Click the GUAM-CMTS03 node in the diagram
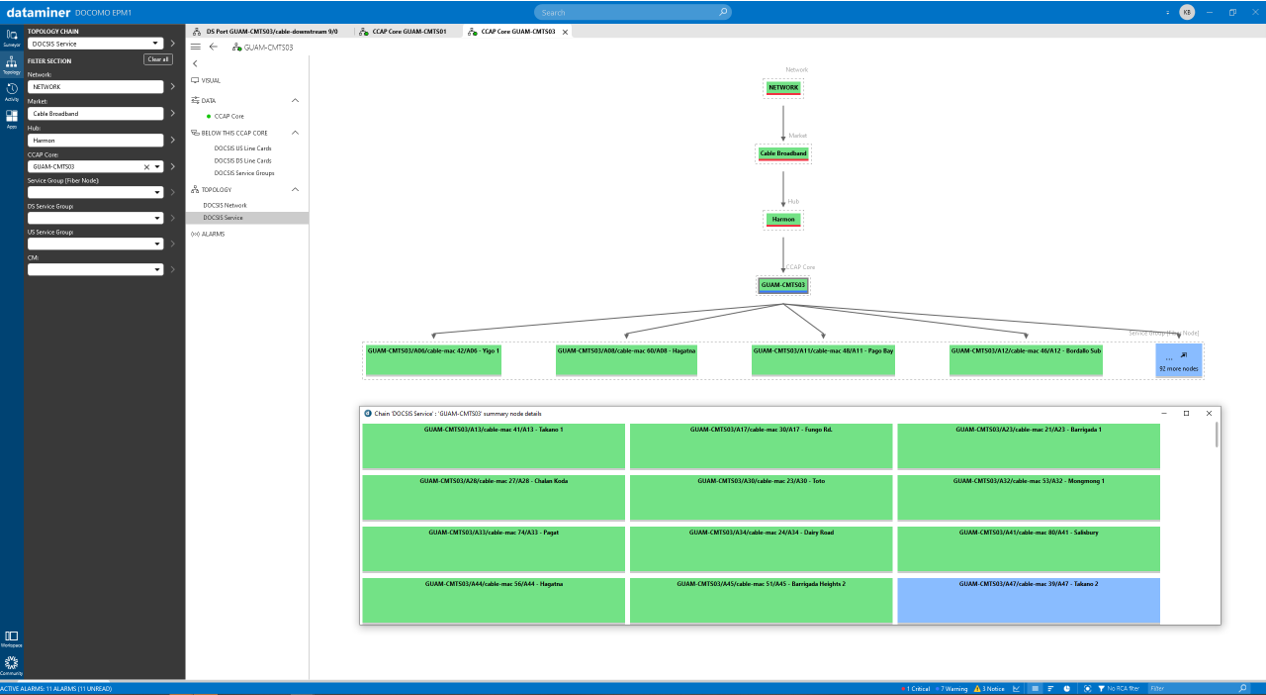 pyautogui.click(x=783, y=285)
